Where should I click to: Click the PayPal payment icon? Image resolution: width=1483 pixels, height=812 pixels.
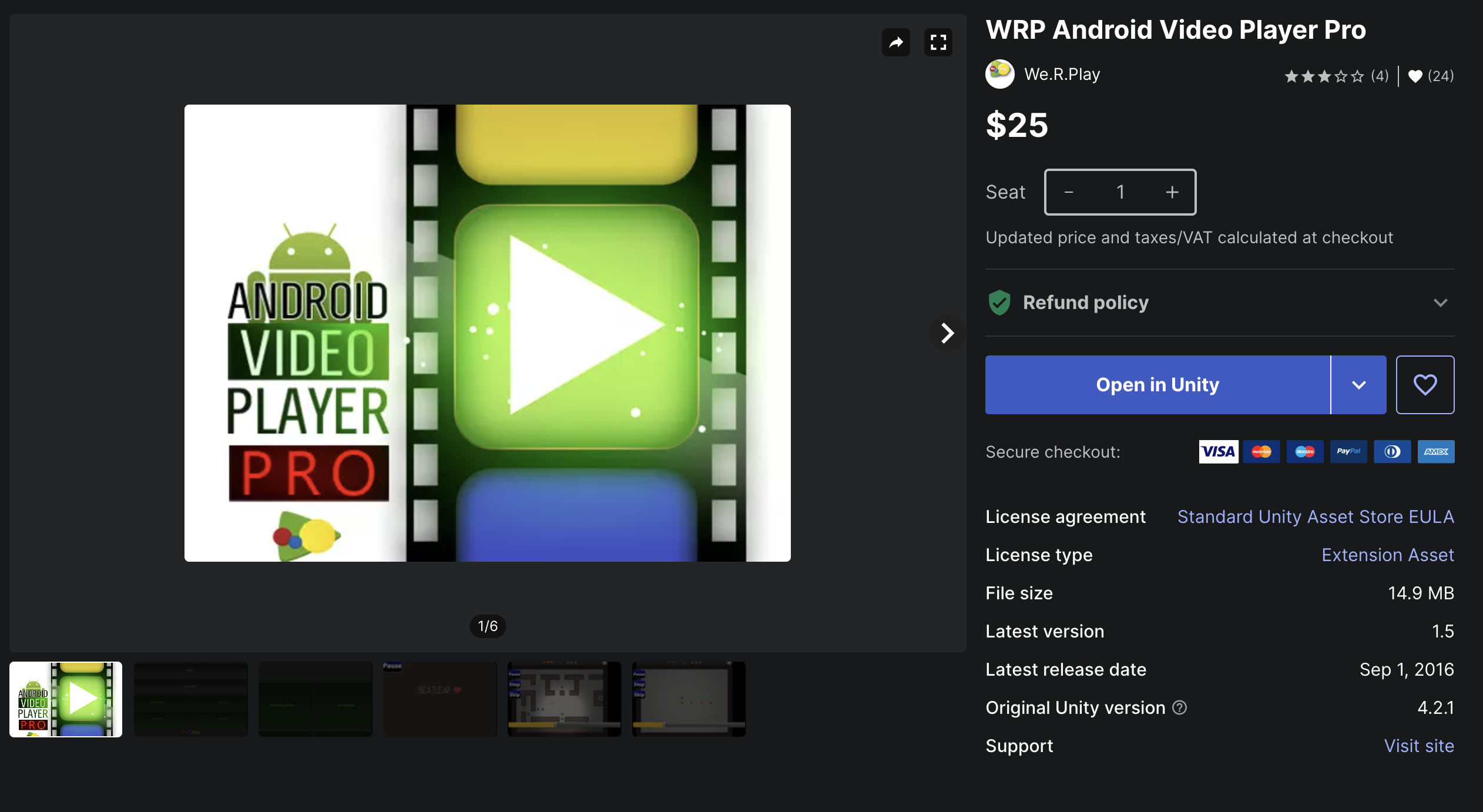coord(1348,452)
